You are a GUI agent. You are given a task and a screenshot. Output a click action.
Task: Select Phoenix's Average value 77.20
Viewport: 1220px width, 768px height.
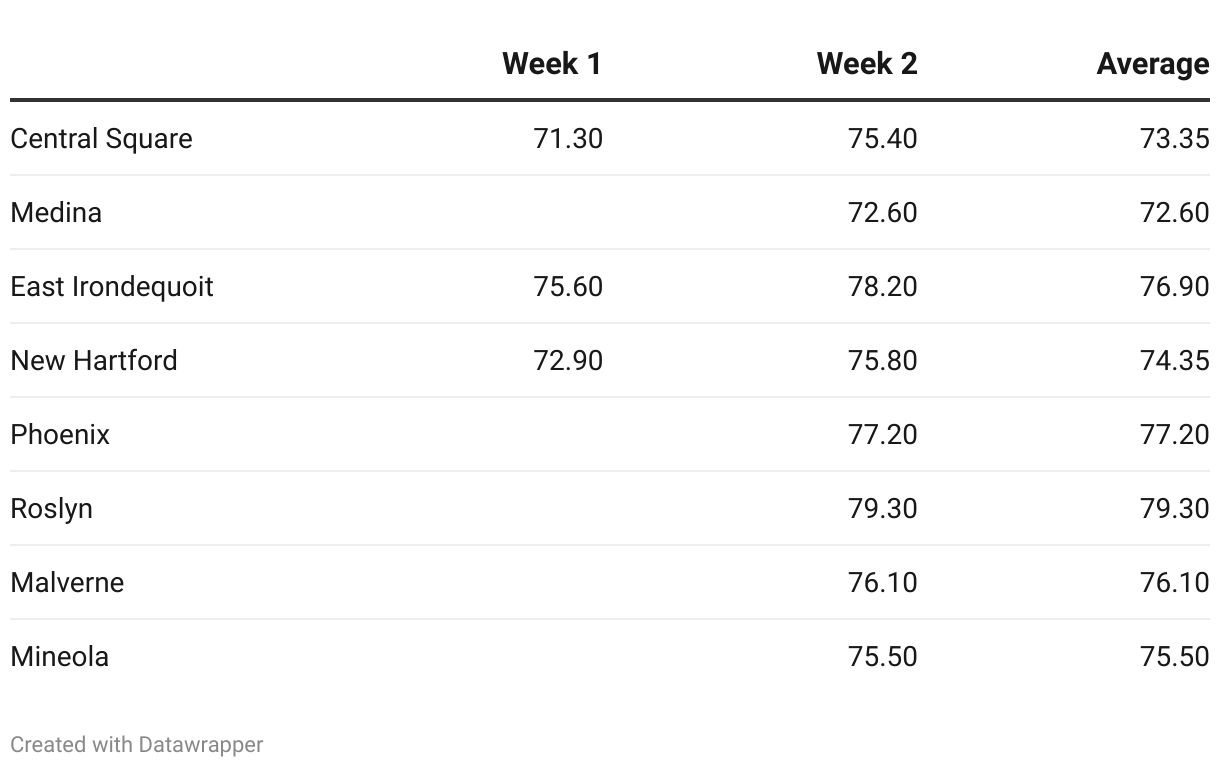[x=1174, y=434]
